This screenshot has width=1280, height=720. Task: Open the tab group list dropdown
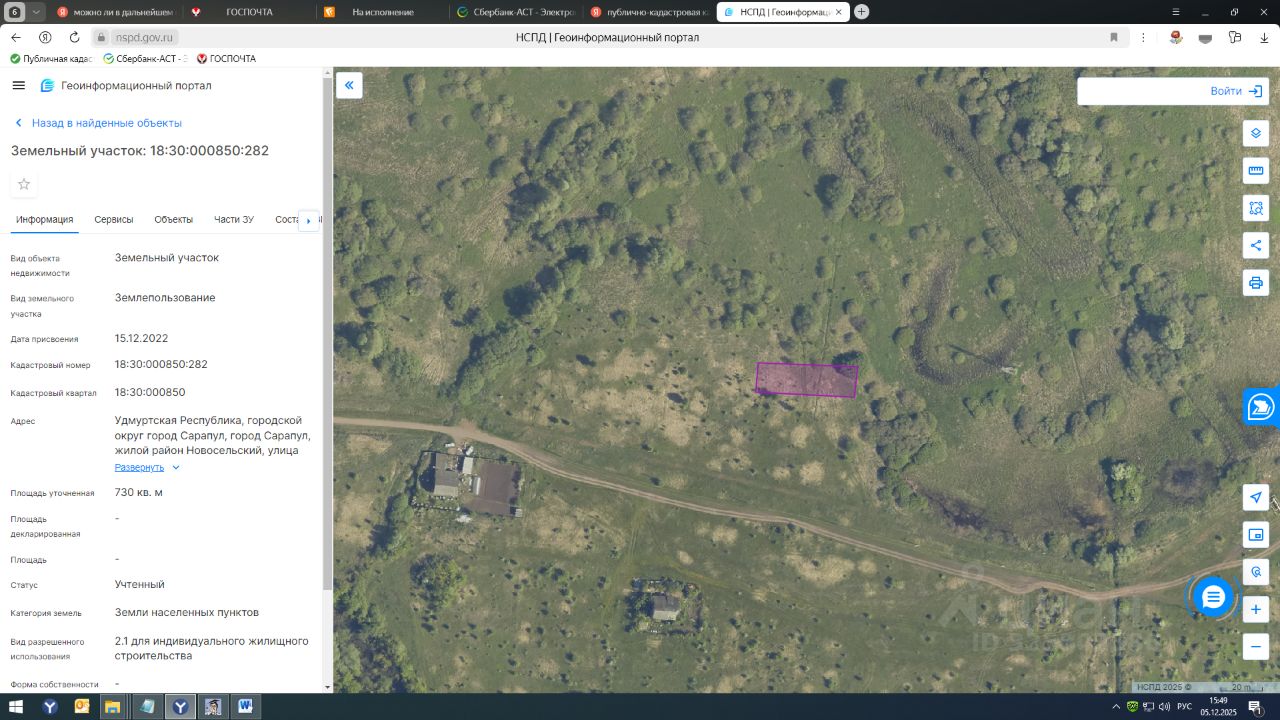click(x=36, y=12)
